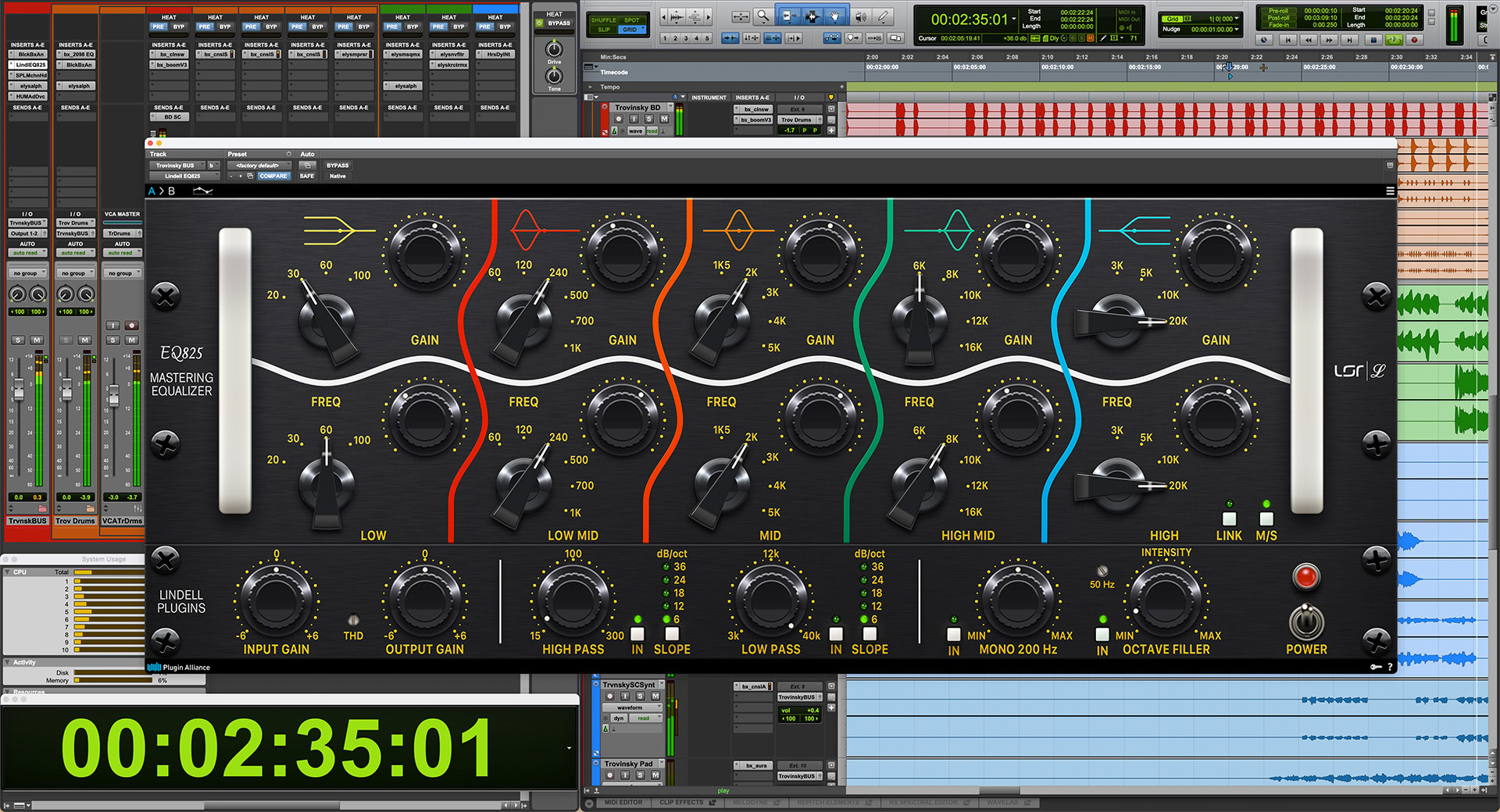Open the EQ825 plugin hamburger menu
Viewport: 1500px width, 812px height.
pos(1390,191)
